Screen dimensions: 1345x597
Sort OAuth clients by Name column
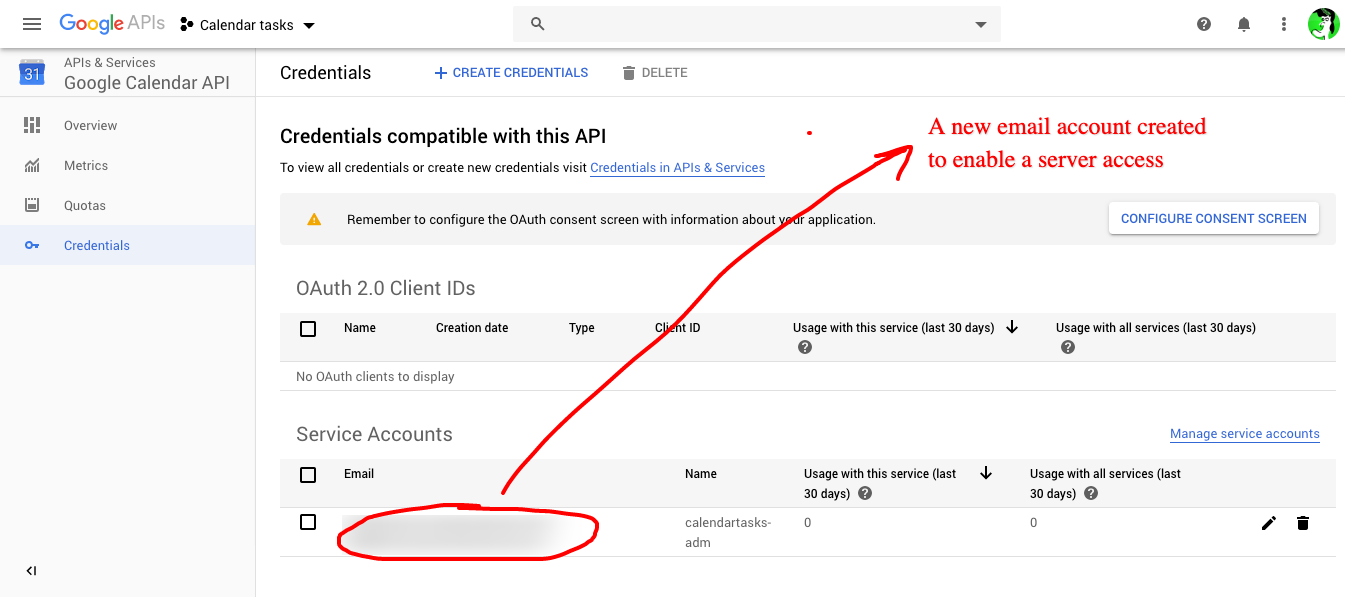point(360,328)
